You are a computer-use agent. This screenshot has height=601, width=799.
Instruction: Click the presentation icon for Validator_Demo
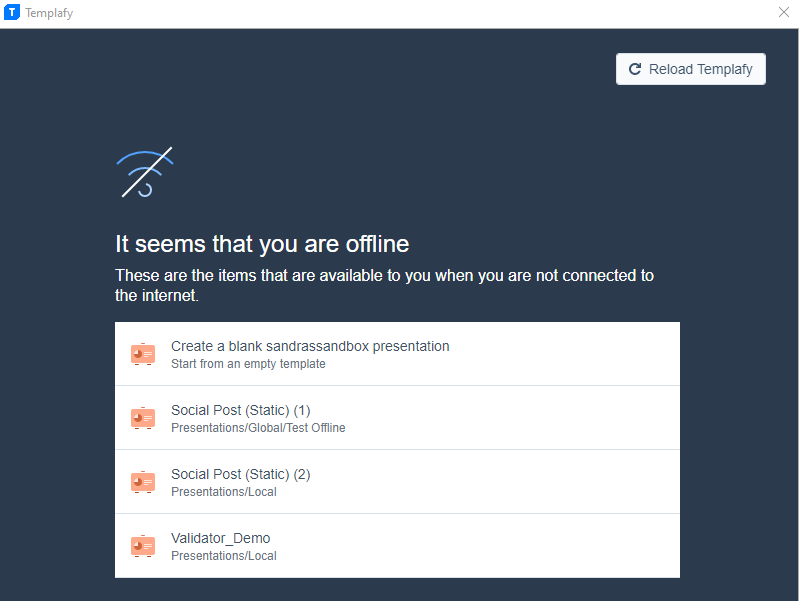click(x=143, y=546)
